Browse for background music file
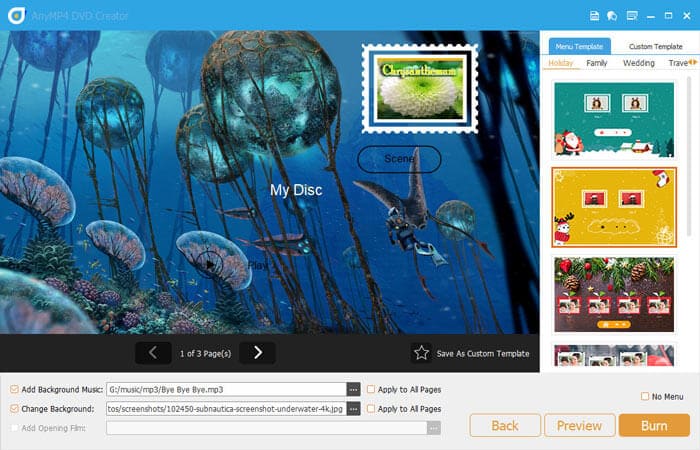The image size is (700, 450). click(353, 389)
